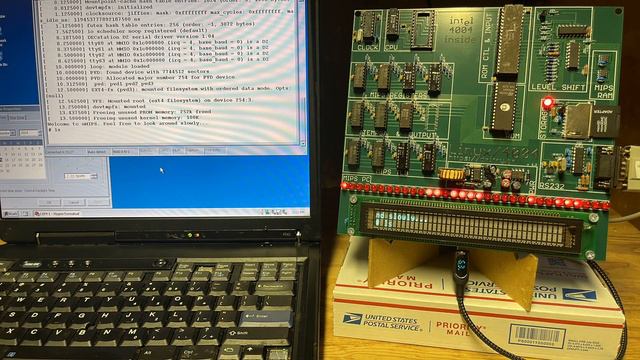This screenshot has width=640, height=360.
Task: Select second tab in Date and Time dialog
Action: pos(17,118)
